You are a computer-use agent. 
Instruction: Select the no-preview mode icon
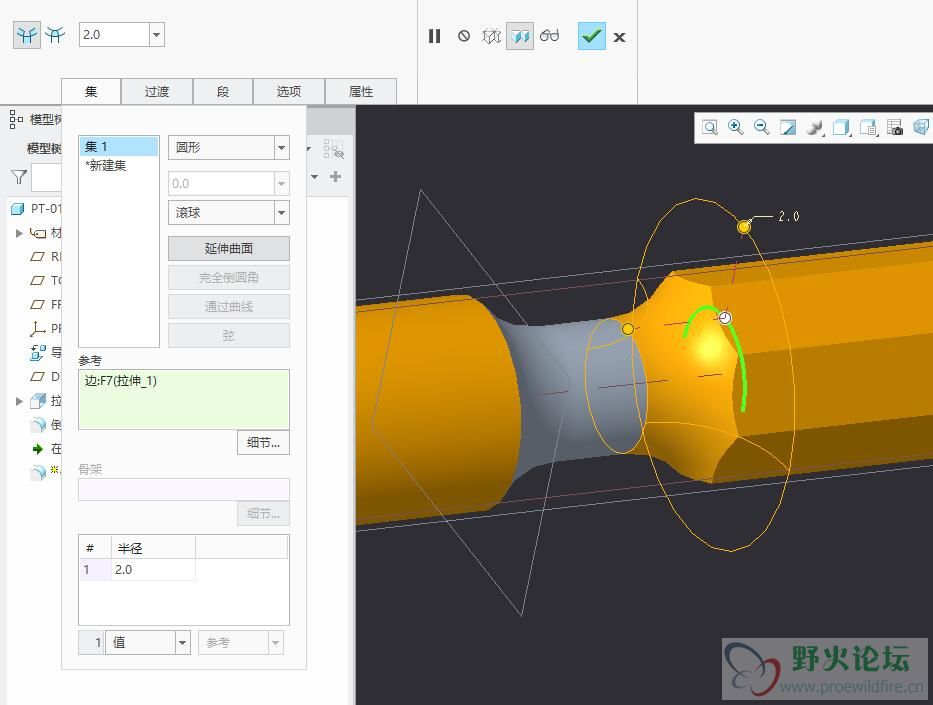[x=464, y=37]
